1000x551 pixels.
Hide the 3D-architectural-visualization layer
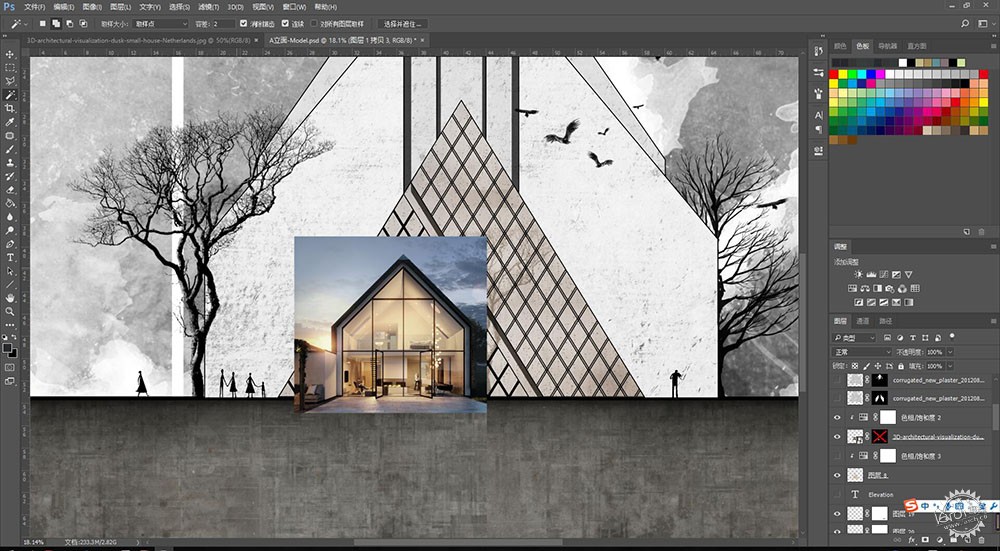pos(837,437)
